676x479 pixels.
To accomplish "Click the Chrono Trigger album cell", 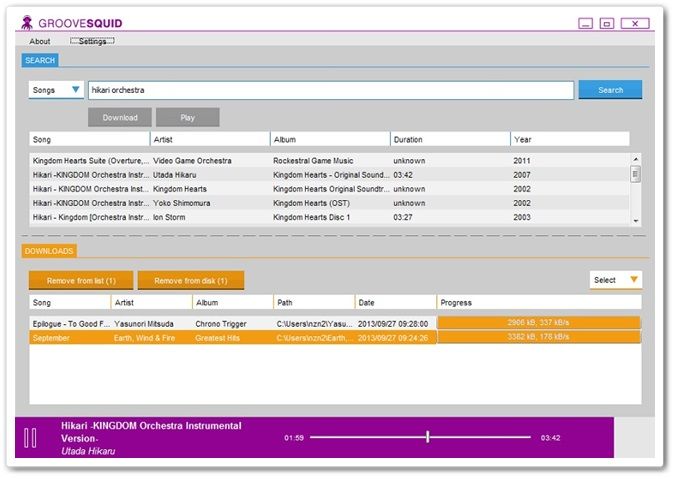I will pos(221,324).
